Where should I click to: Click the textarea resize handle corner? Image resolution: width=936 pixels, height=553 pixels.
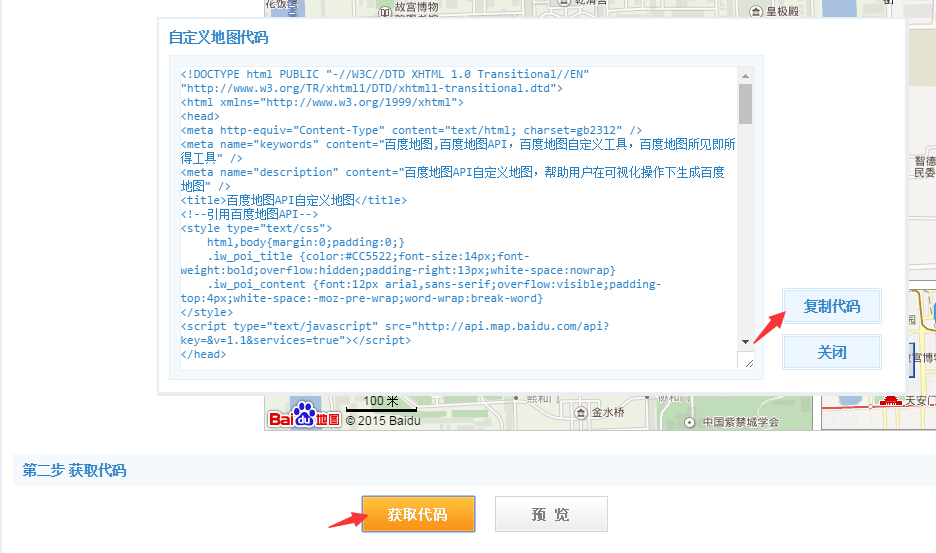(749, 363)
